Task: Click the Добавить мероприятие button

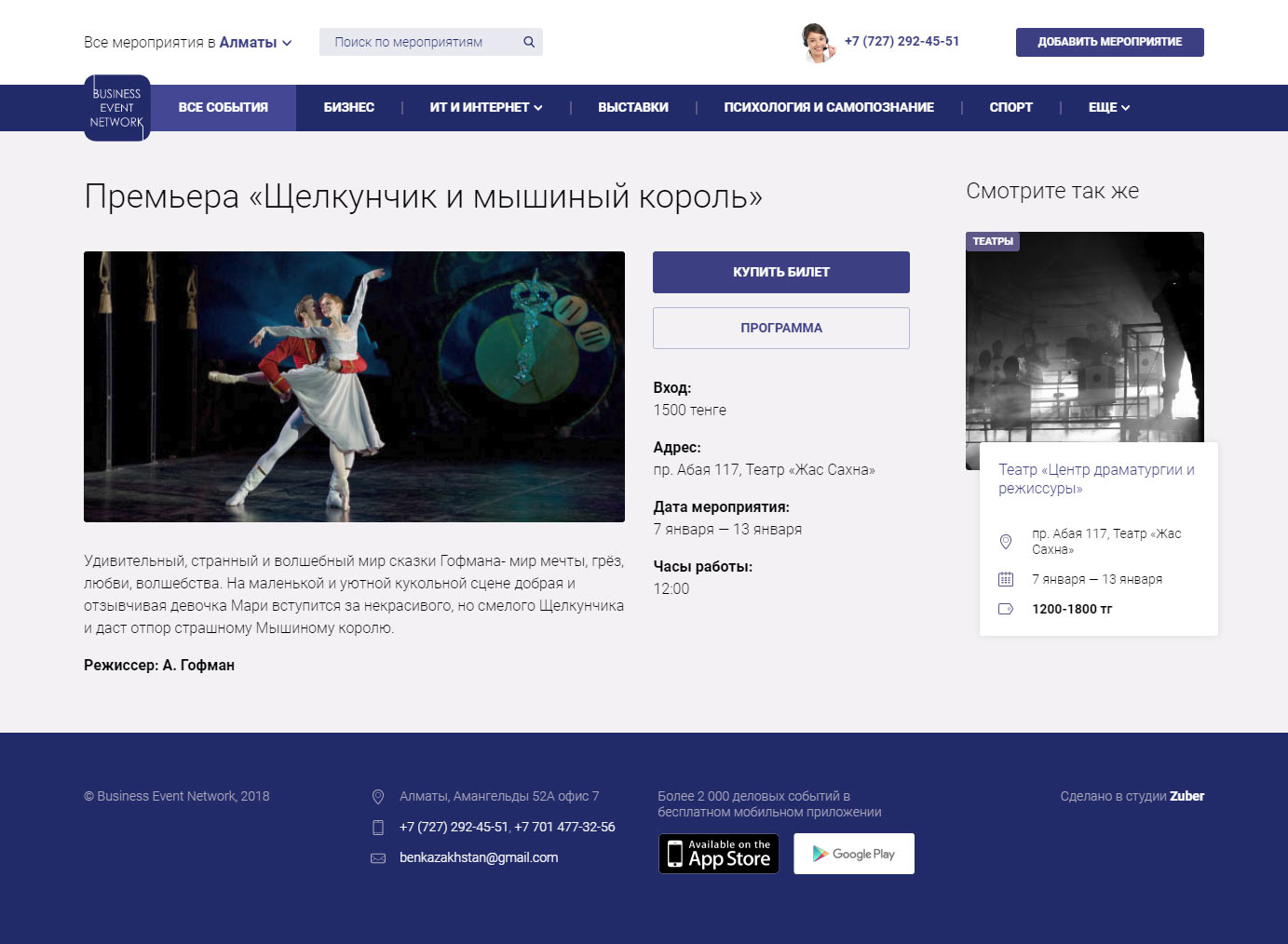Action: [1109, 42]
